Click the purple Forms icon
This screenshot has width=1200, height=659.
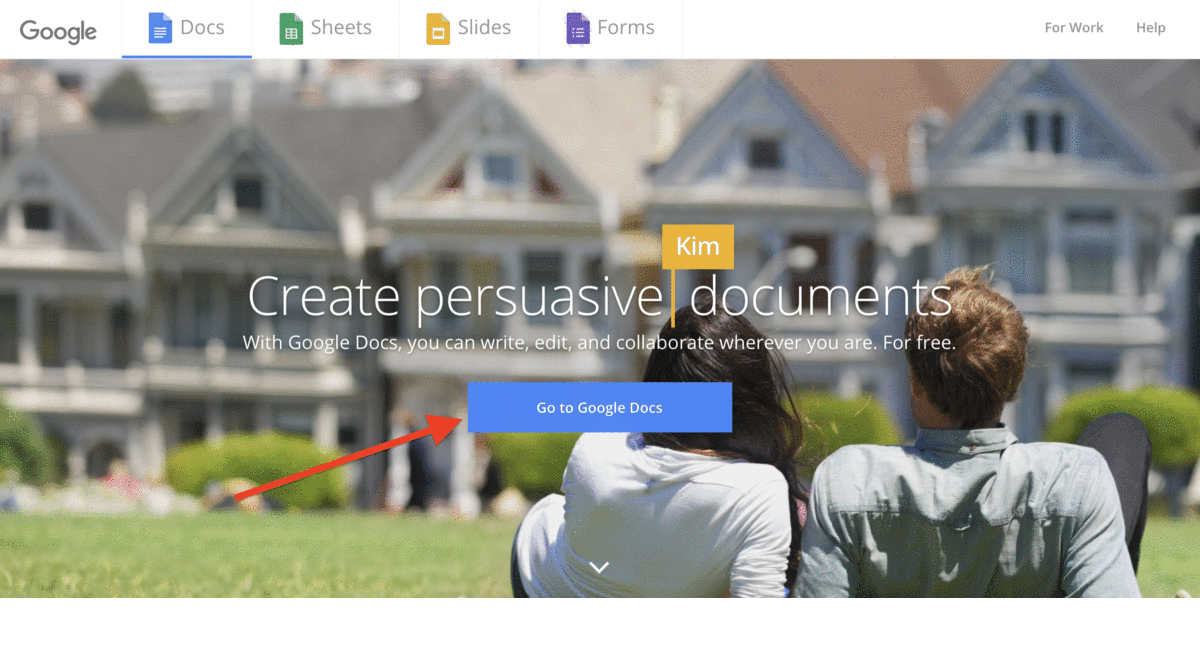[x=577, y=28]
